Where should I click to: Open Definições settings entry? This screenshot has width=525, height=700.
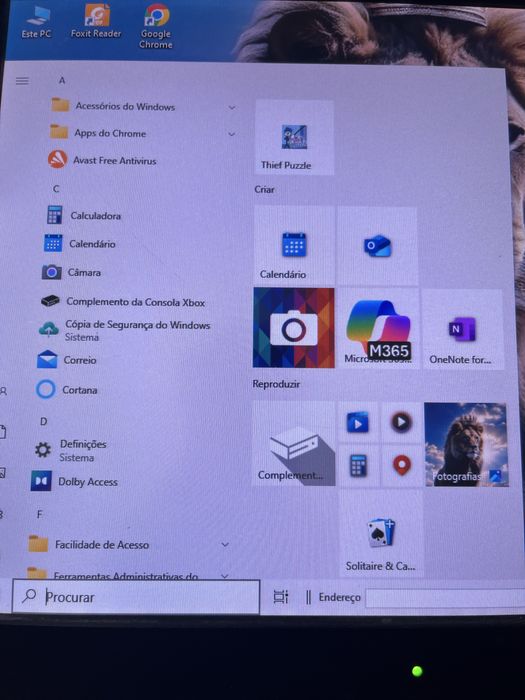71,450
